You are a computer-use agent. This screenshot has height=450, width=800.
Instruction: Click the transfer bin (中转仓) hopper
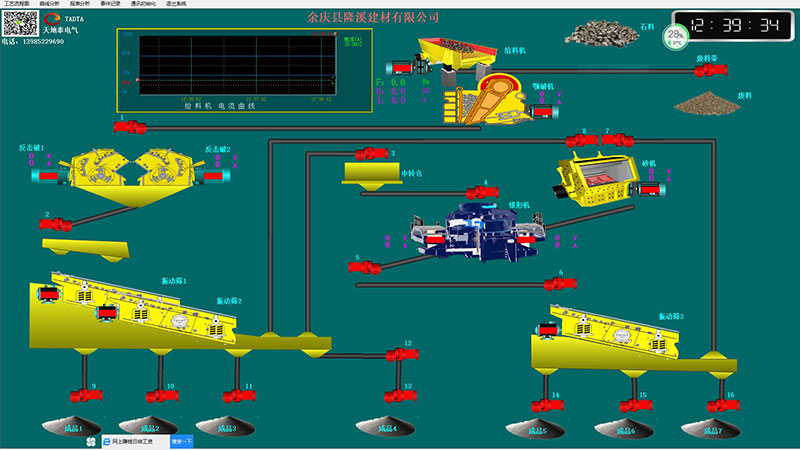[x=367, y=175]
